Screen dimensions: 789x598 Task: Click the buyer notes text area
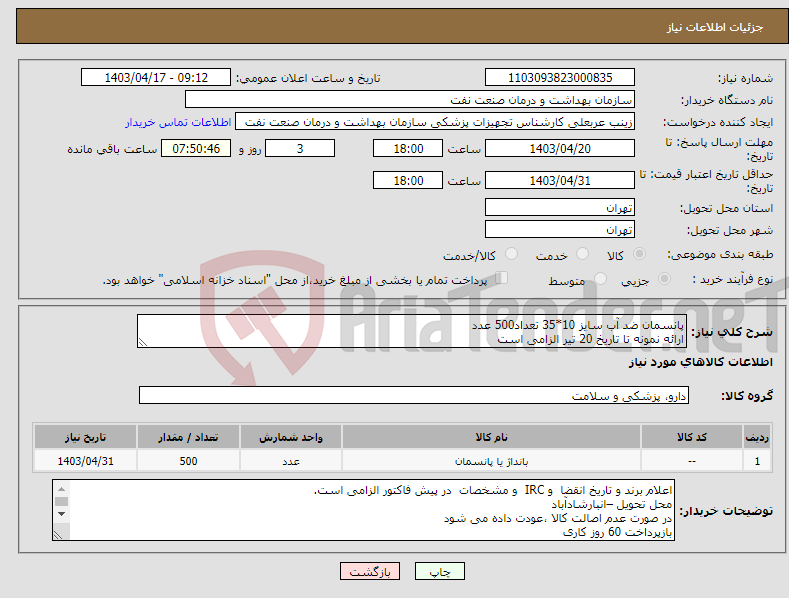point(363,510)
